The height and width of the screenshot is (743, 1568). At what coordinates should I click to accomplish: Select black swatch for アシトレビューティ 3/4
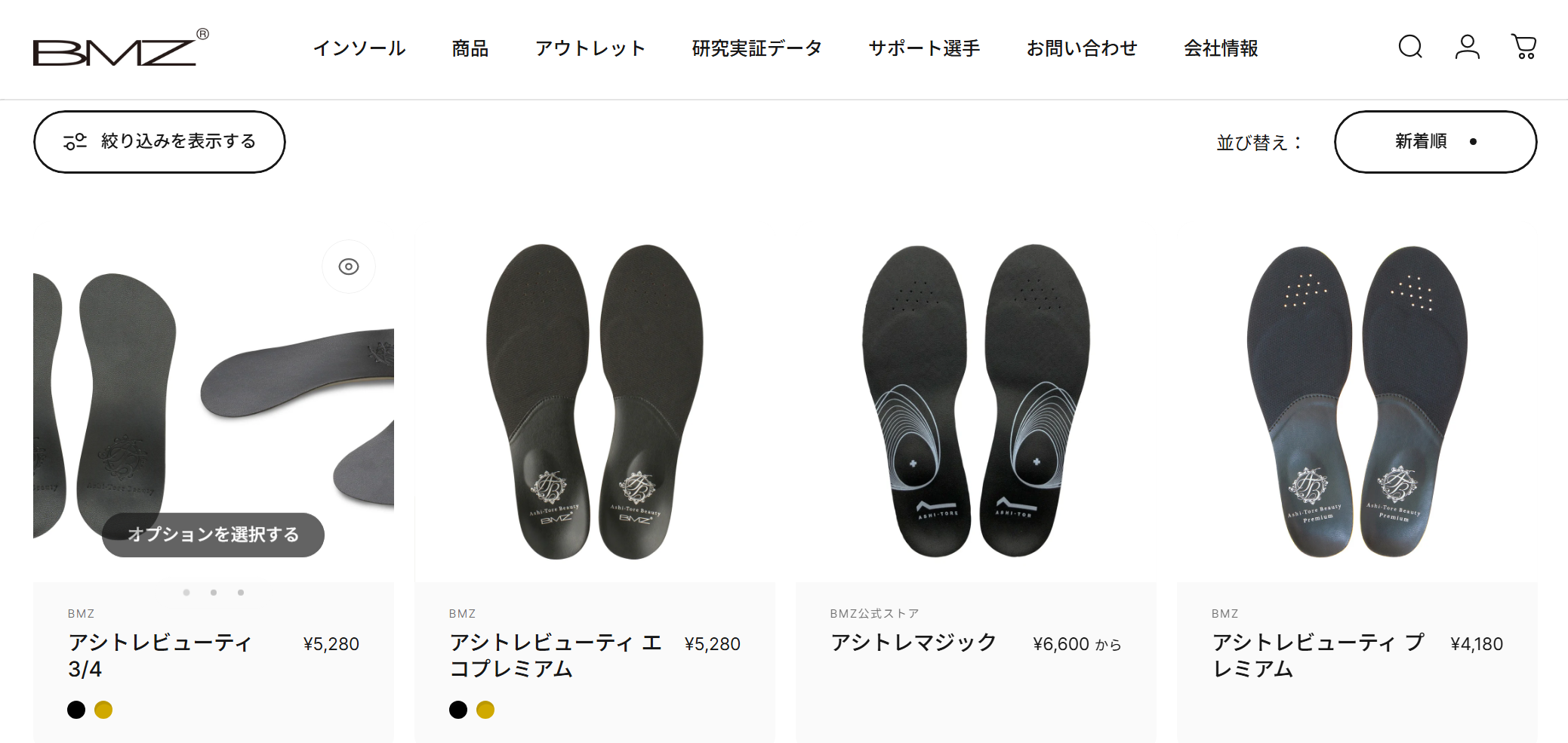click(76, 710)
